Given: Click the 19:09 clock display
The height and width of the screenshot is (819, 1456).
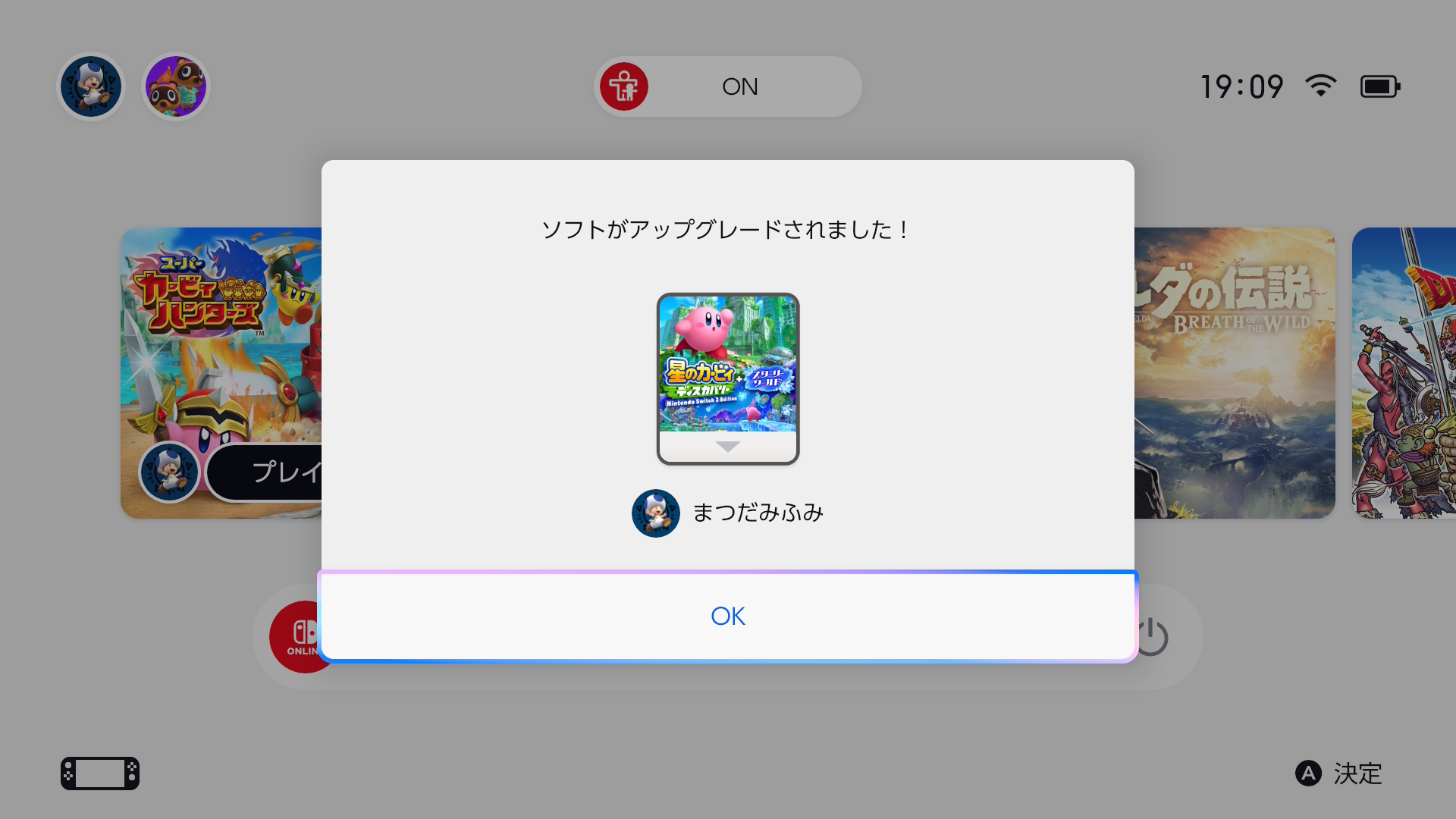Looking at the screenshot, I should 1241,86.
